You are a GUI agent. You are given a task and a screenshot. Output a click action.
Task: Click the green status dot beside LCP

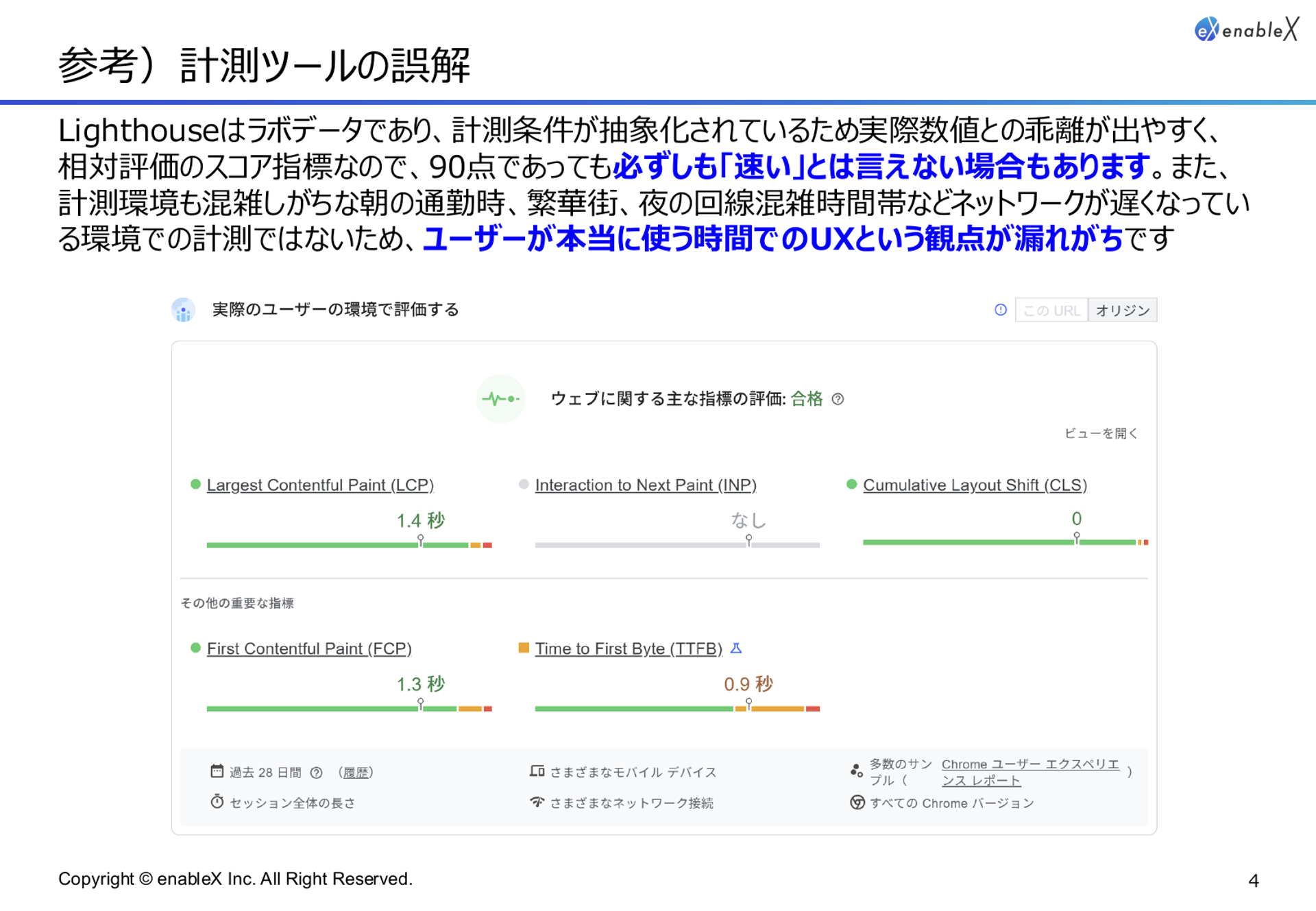(195, 485)
